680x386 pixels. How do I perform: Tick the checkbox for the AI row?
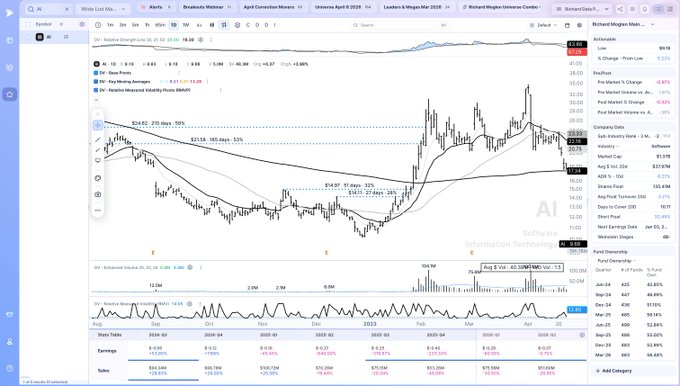(x=28, y=37)
